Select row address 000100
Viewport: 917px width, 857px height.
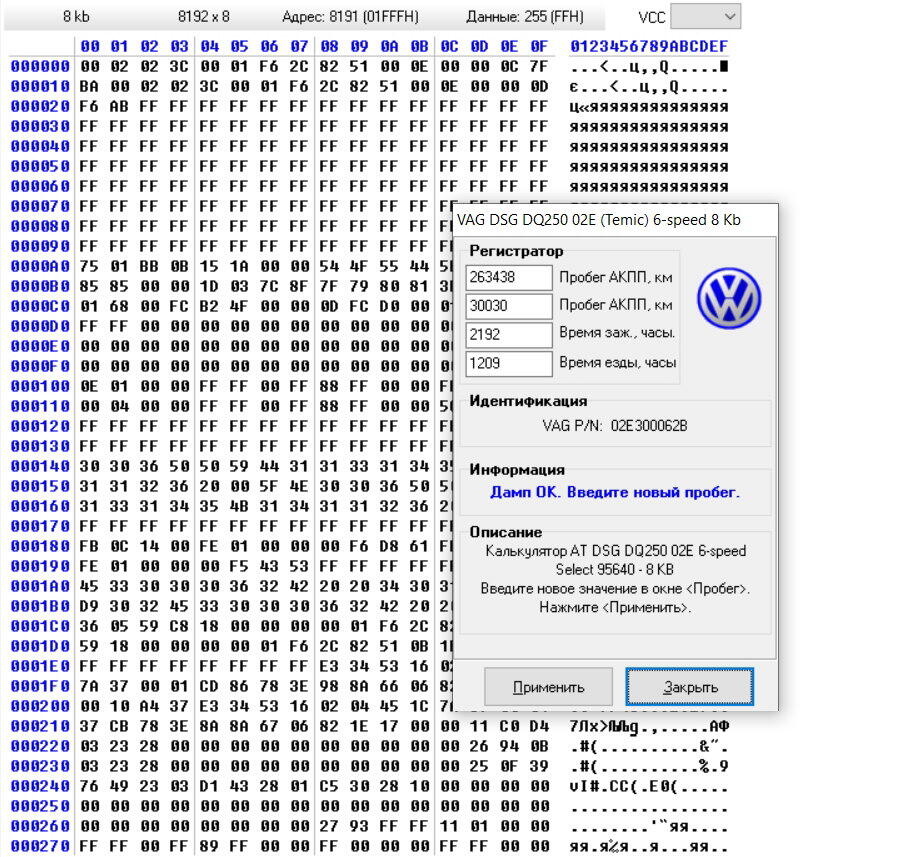(x=40, y=386)
